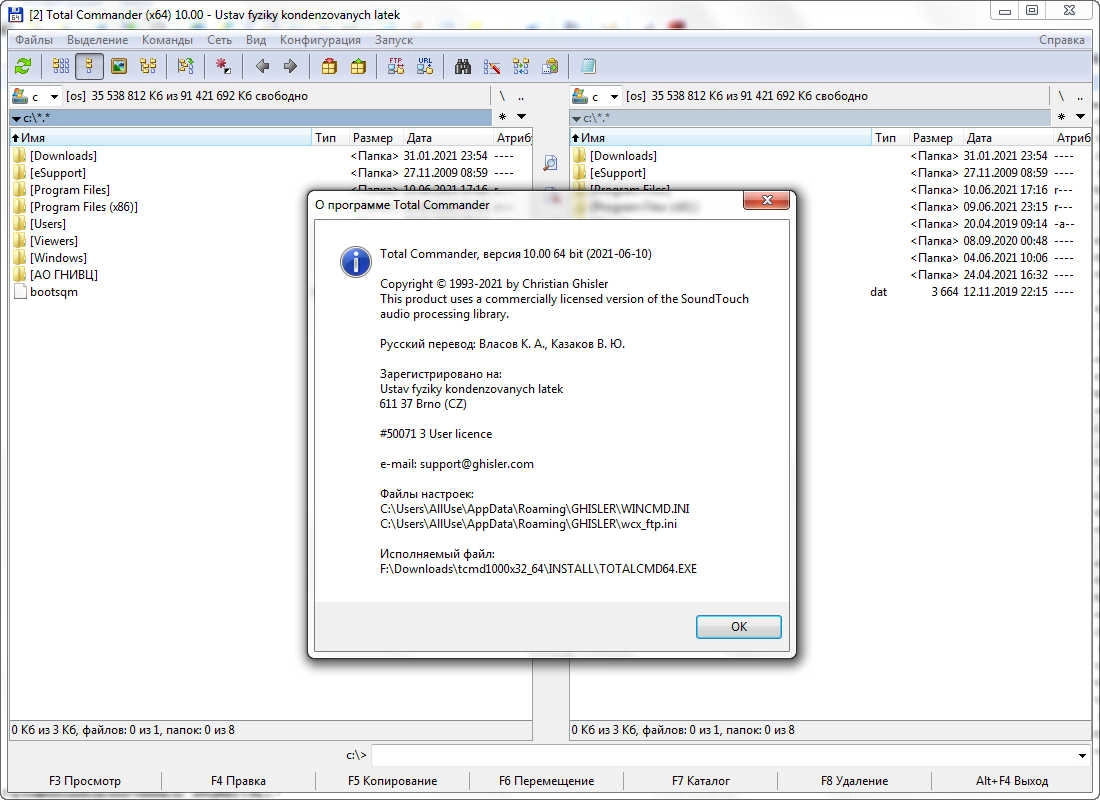The width and height of the screenshot is (1100, 800).
Task: Go back with the left arrow icon
Action: tap(262, 67)
